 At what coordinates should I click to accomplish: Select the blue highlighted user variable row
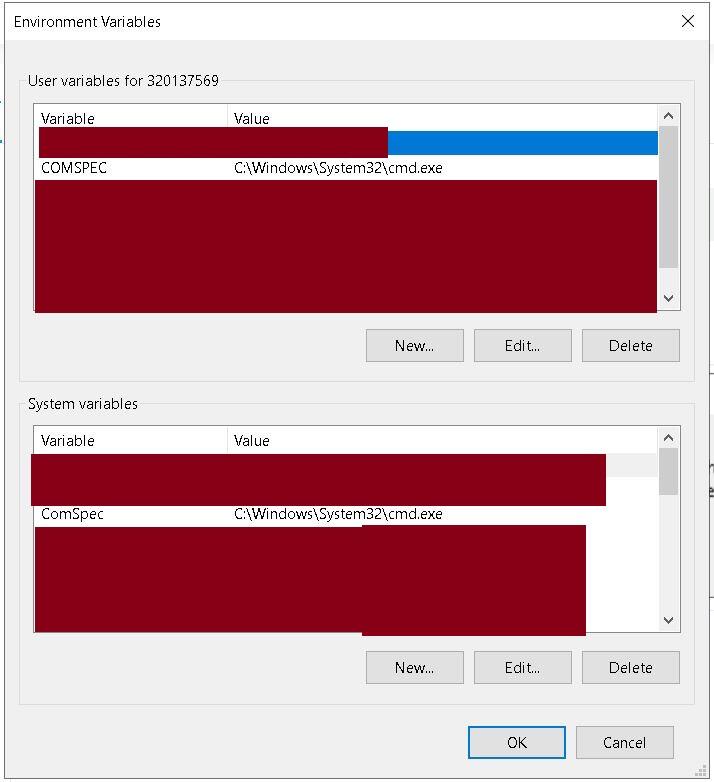(x=346, y=143)
